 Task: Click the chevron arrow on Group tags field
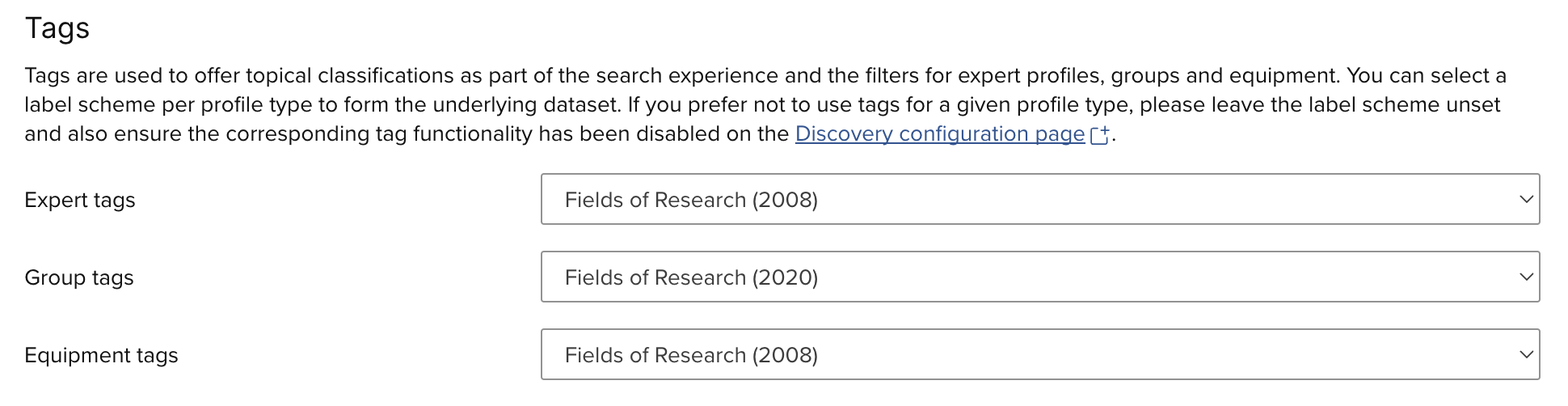1525,277
